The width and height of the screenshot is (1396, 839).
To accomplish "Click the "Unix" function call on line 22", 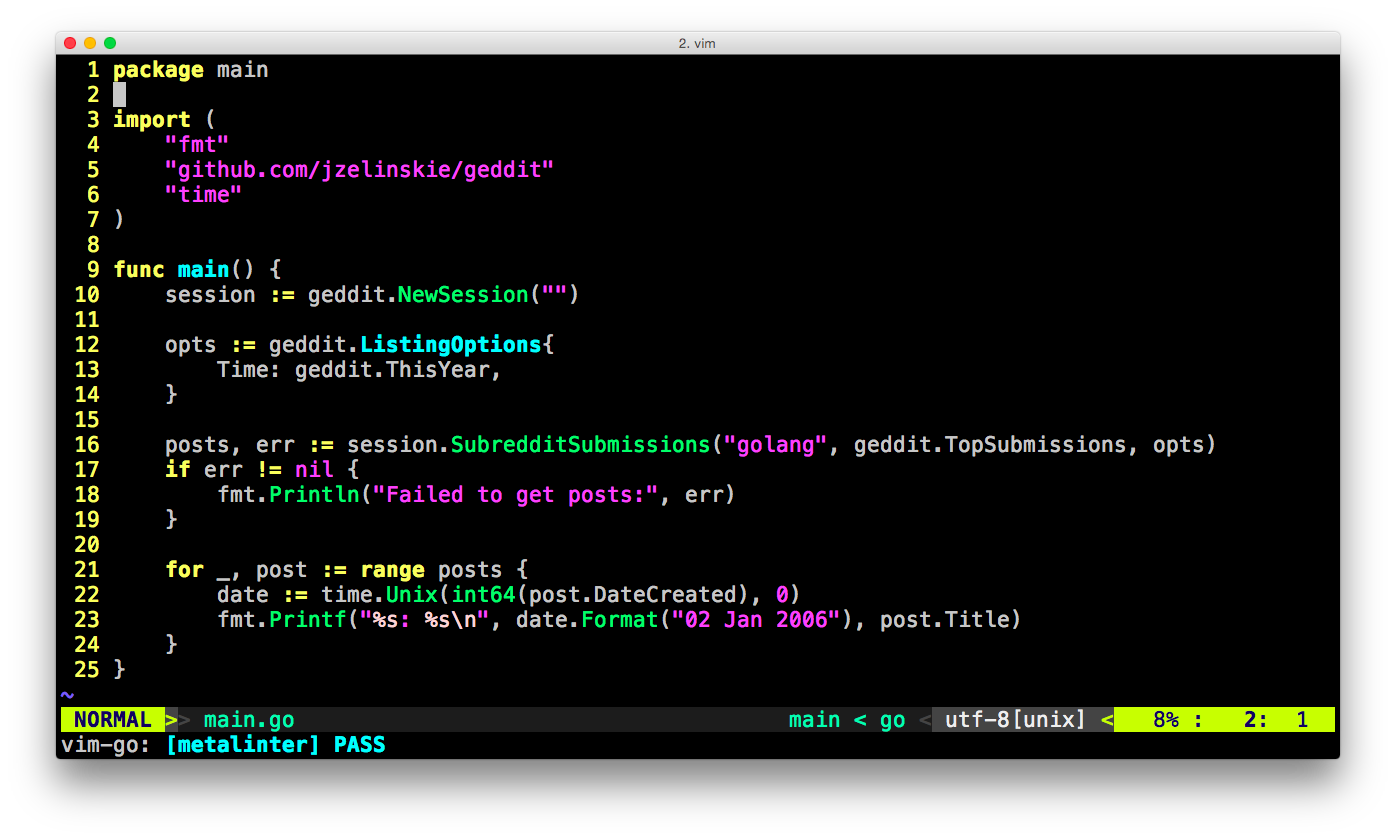I will pos(412,595).
